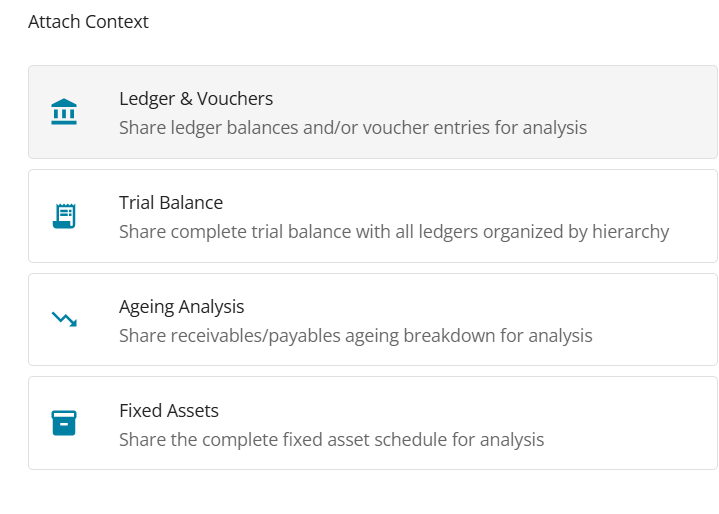Click "Share receivables/payables ageing breakdown" description
719x514 pixels.
tap(356, 336)
